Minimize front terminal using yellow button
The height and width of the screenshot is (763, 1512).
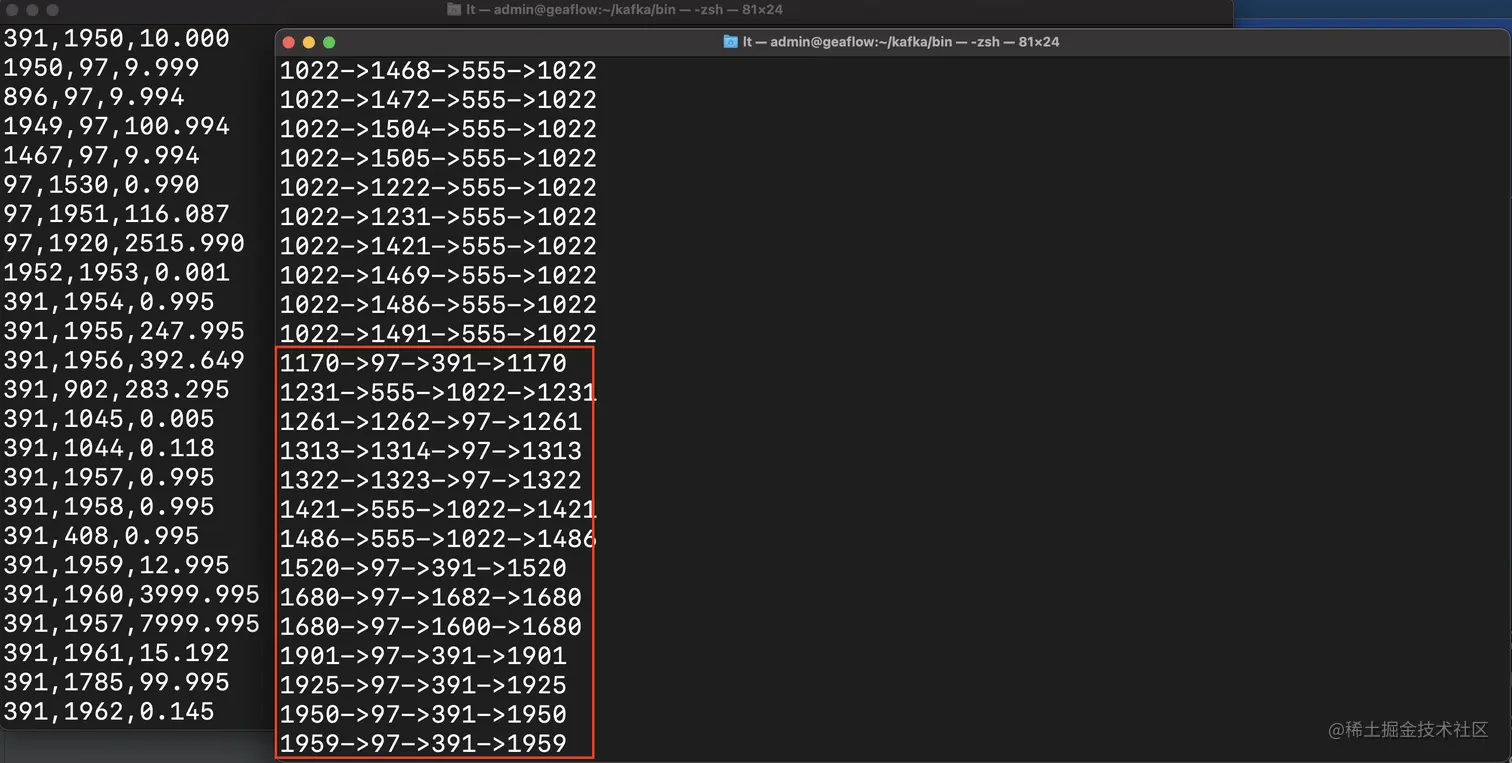pos(309,42)
